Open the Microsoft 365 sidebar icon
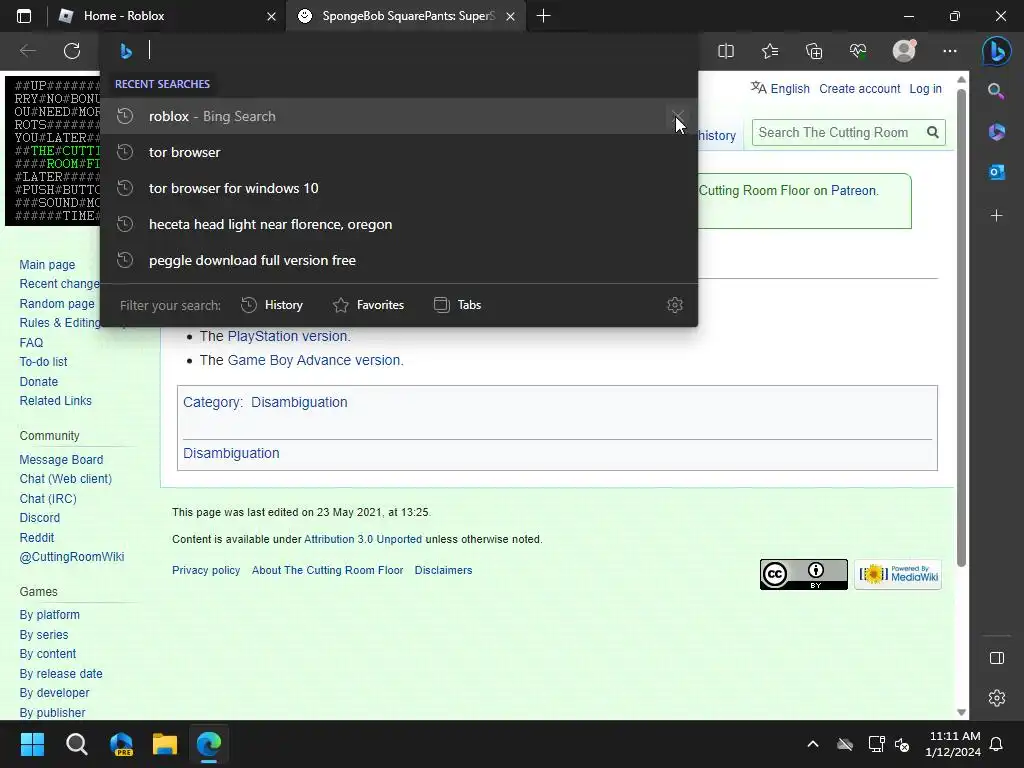 [996, 132]
